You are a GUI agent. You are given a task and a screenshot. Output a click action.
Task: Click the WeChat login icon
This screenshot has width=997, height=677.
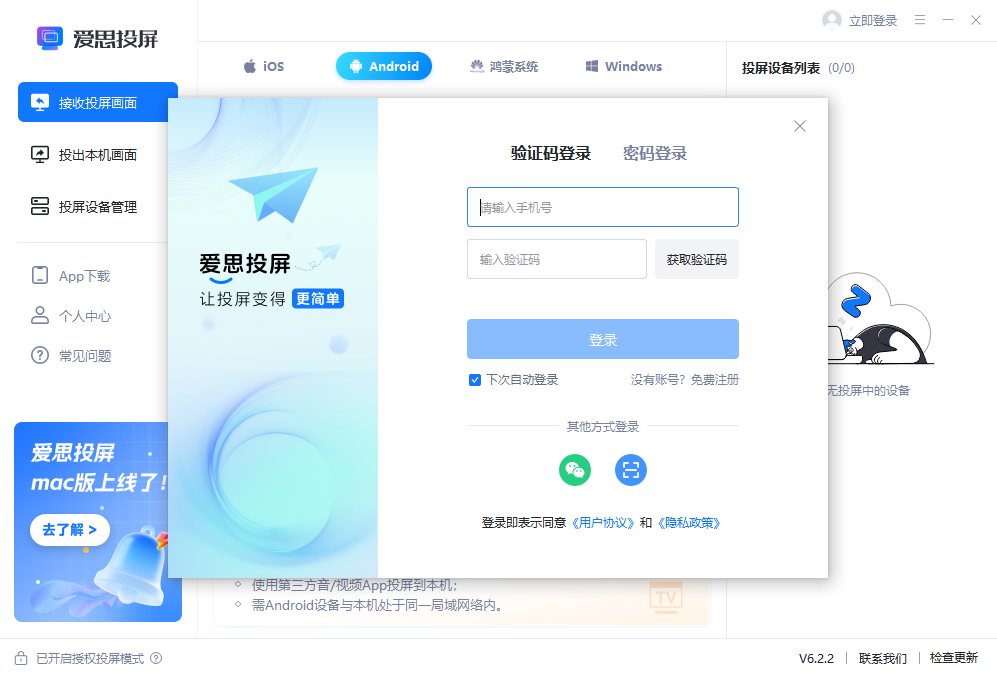(x=575, y=470)
